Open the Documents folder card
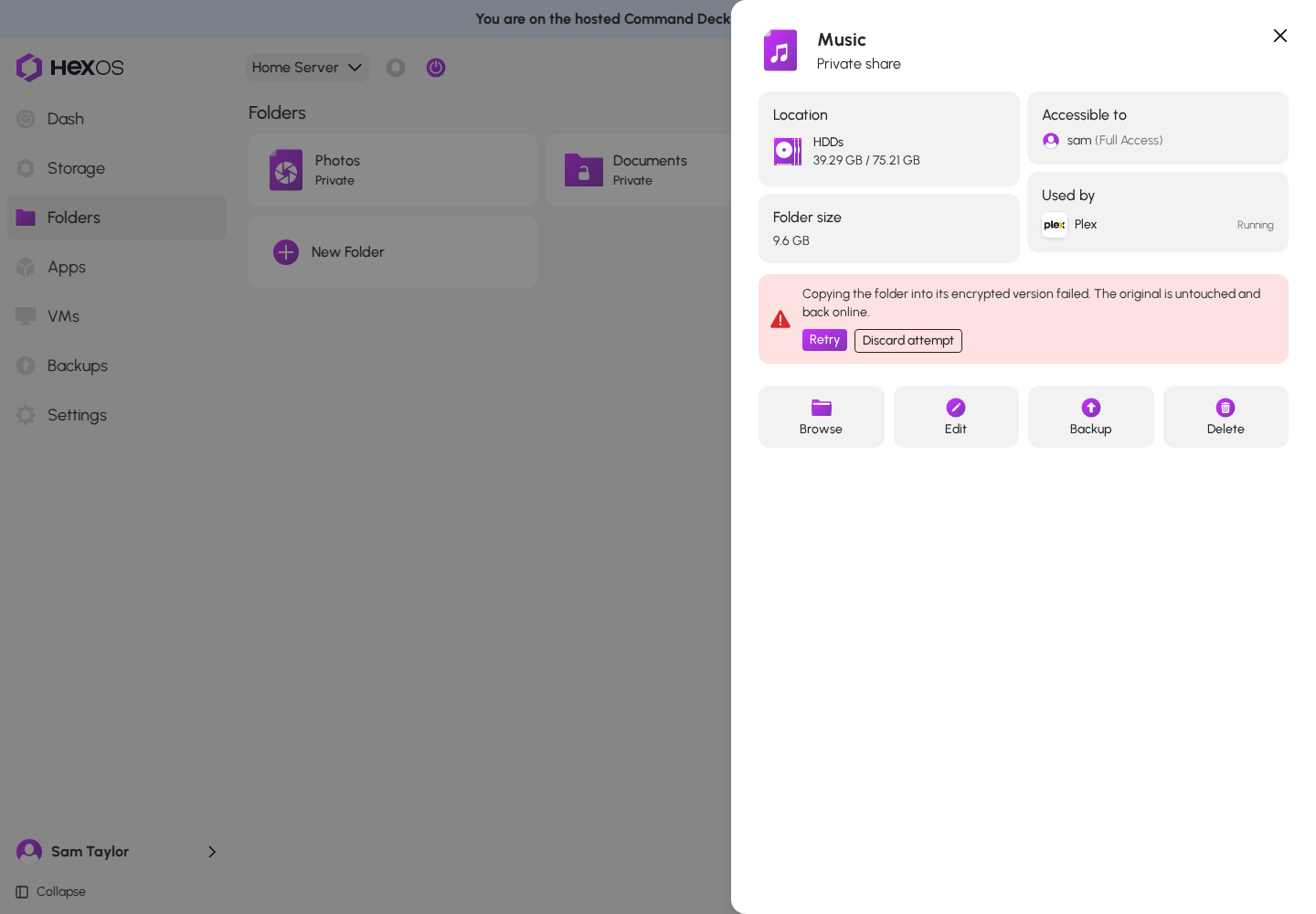 (640, 170)
